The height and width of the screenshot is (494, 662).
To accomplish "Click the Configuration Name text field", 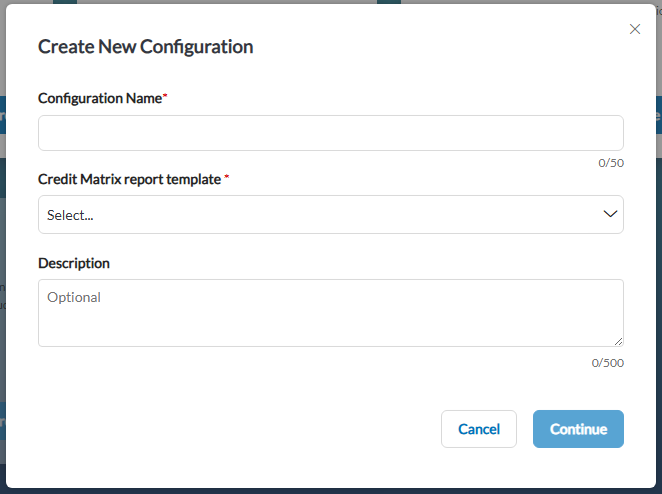I will (331, 133).
